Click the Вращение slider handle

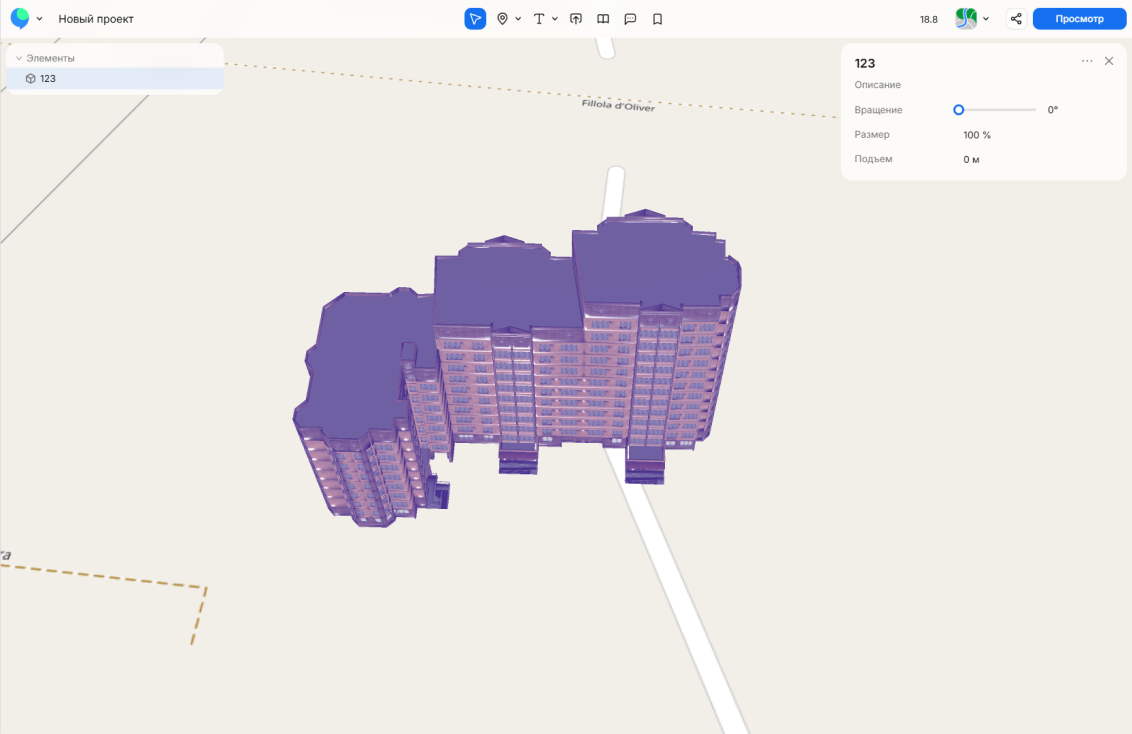pyautogui.click(x=959, y=110)
